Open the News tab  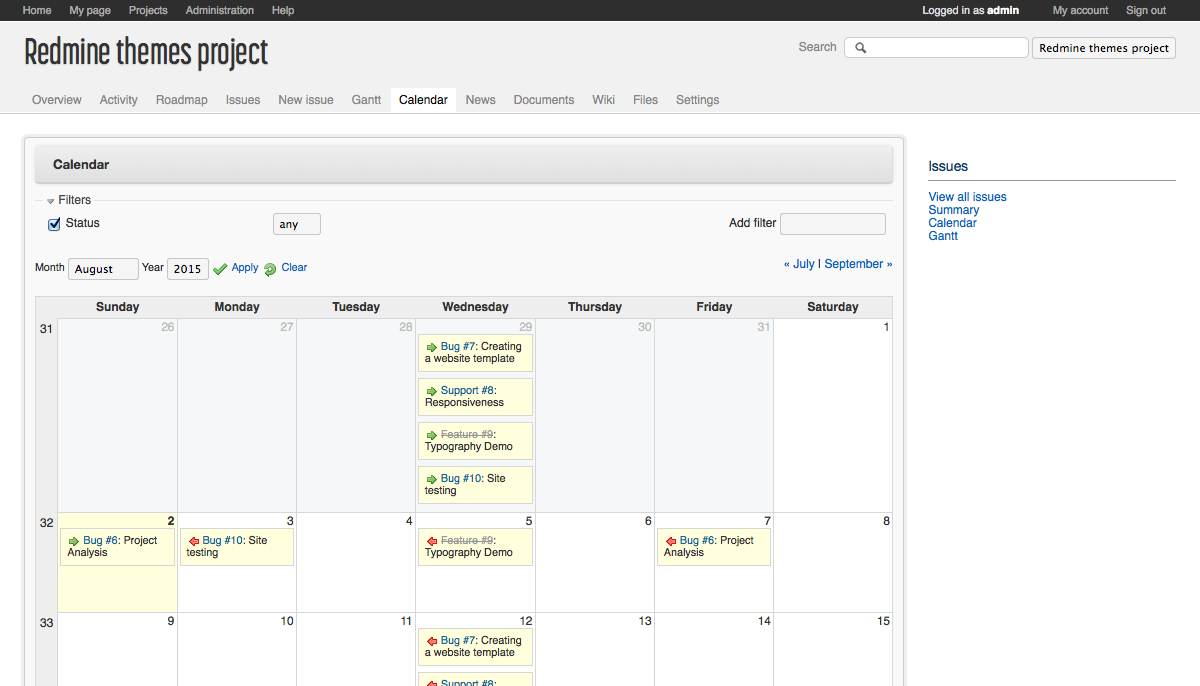point(481,100)
